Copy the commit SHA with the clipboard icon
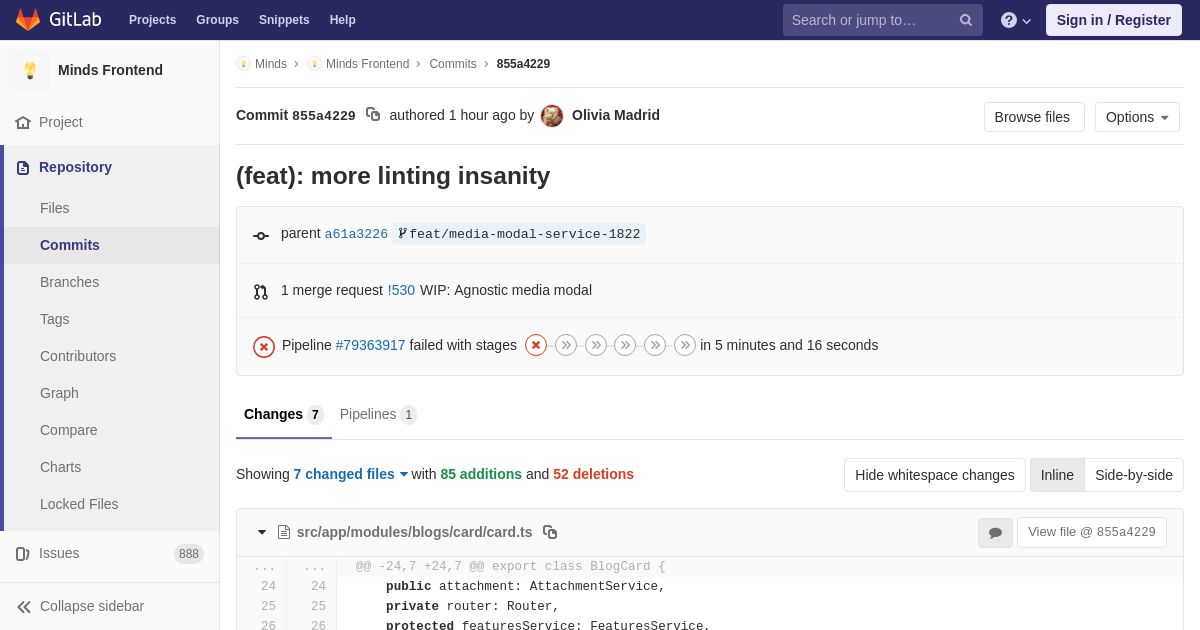Image resolution: width=1200 pixels, height=630 pixels. pos(373,115)
